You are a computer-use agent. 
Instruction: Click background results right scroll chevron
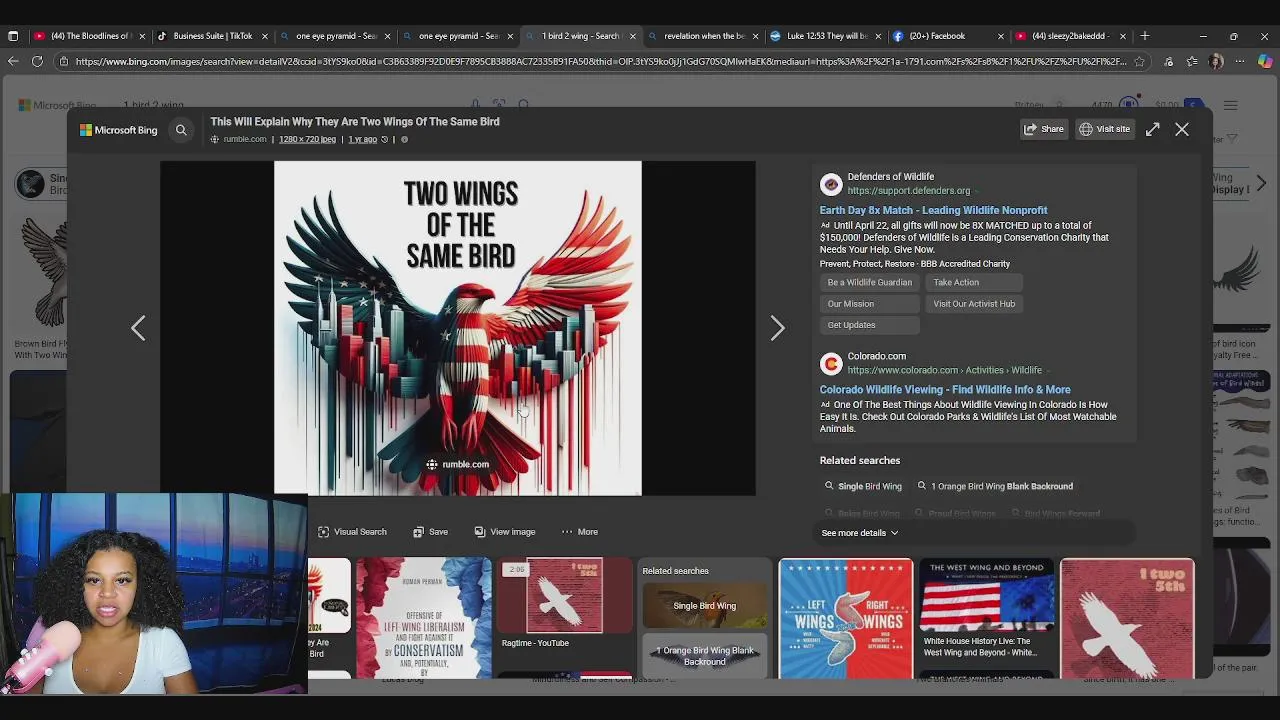(1261, 184)
